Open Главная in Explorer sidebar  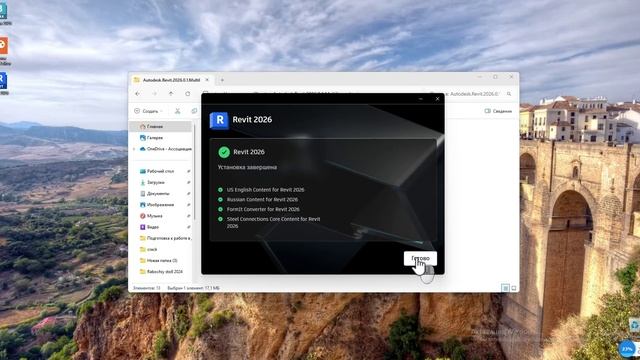pyautogui.click(x=161, y=127)
